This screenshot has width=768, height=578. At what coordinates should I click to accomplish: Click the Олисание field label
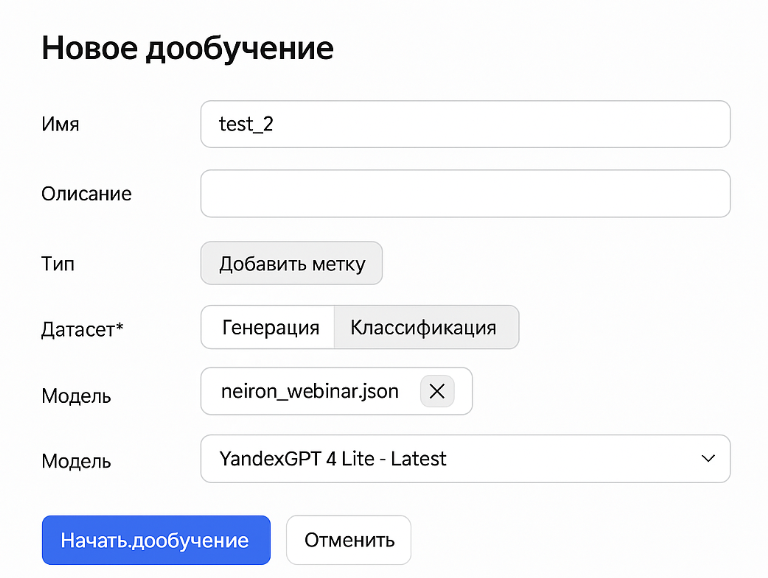click(86, 194)
